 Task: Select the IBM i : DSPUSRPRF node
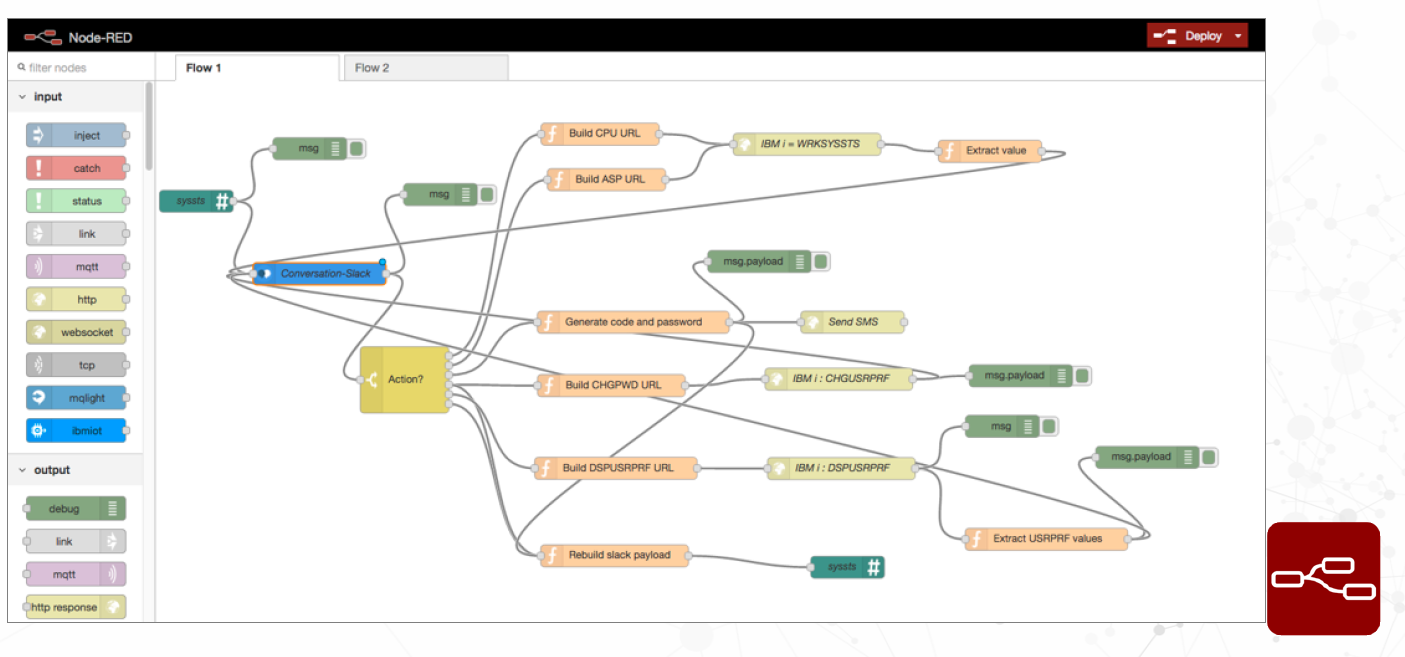tap(840, 468)
